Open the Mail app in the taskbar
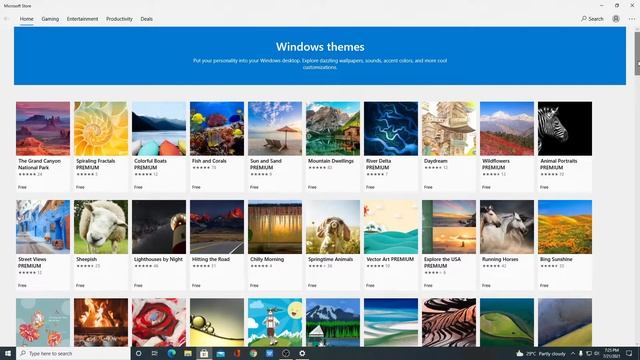 pos(220,353)
